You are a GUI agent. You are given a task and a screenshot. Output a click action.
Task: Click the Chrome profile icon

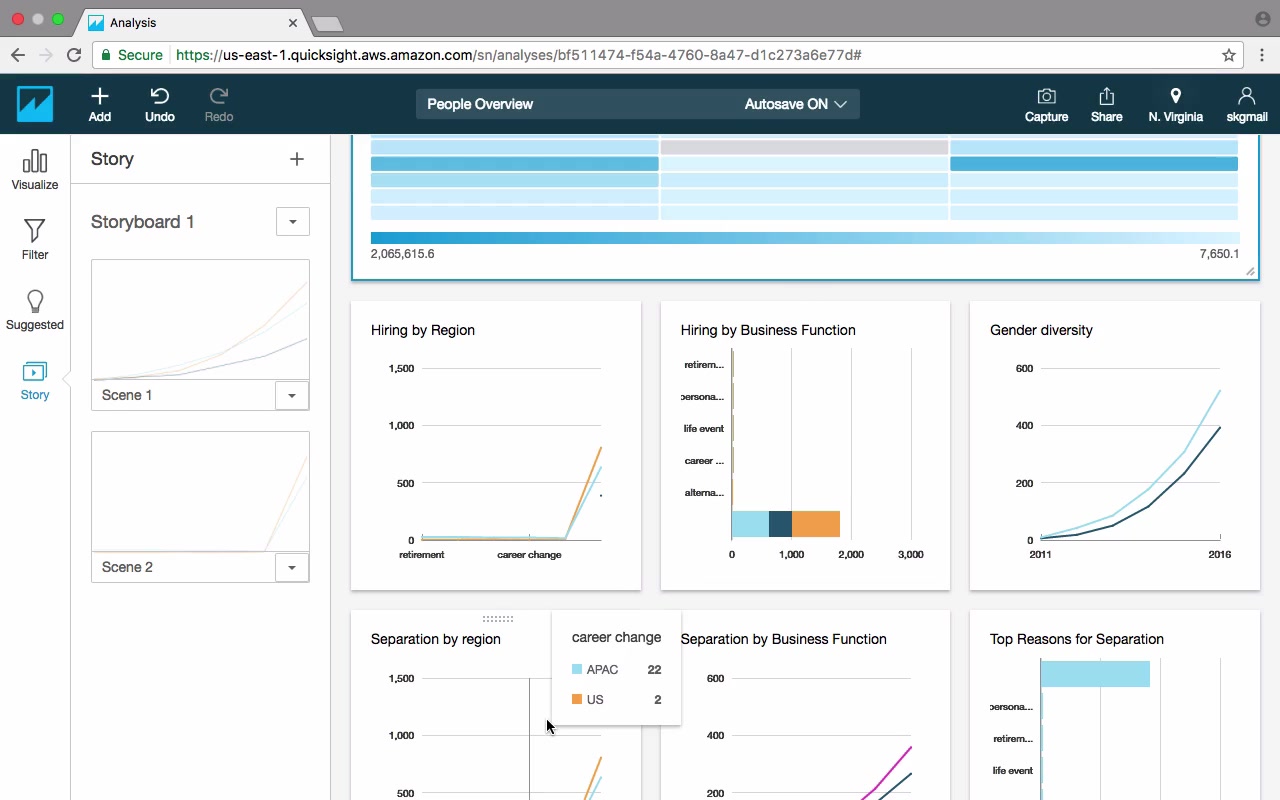1262,19
